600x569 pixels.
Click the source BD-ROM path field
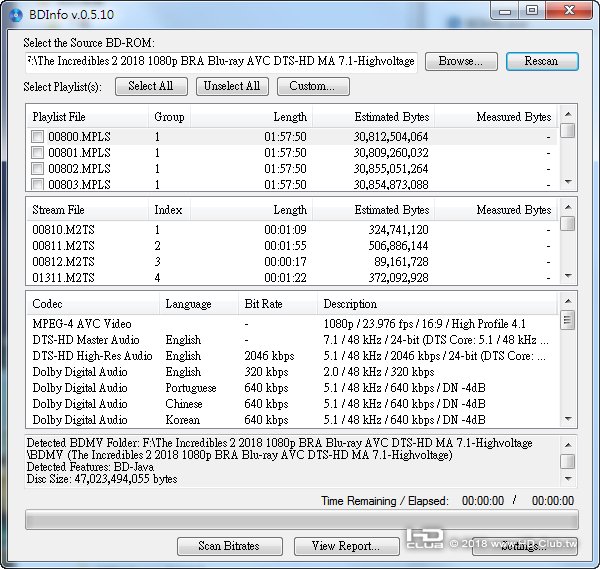tap(221, 61)
